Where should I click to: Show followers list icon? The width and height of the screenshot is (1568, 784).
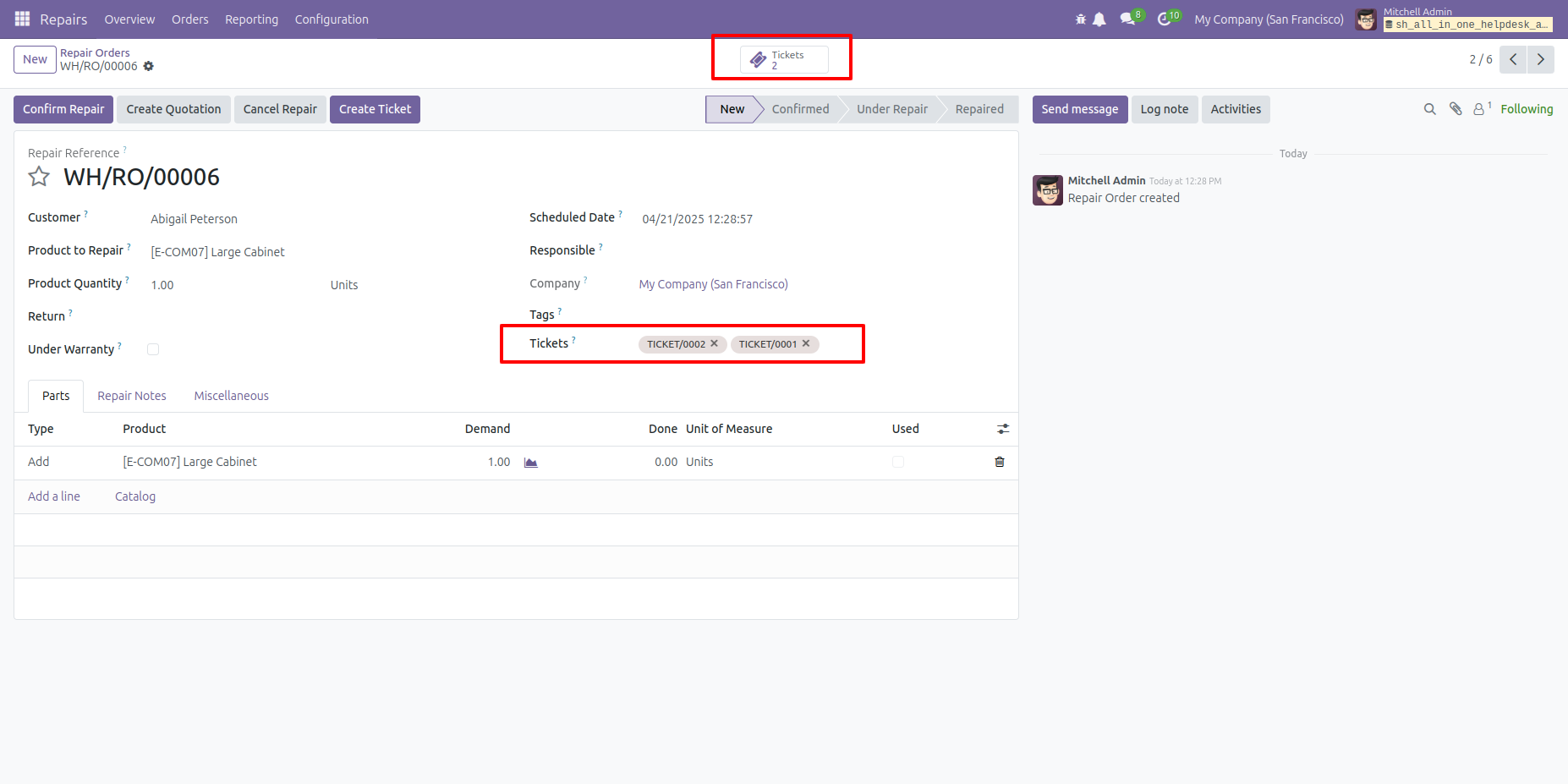(x=1482, y=109)
